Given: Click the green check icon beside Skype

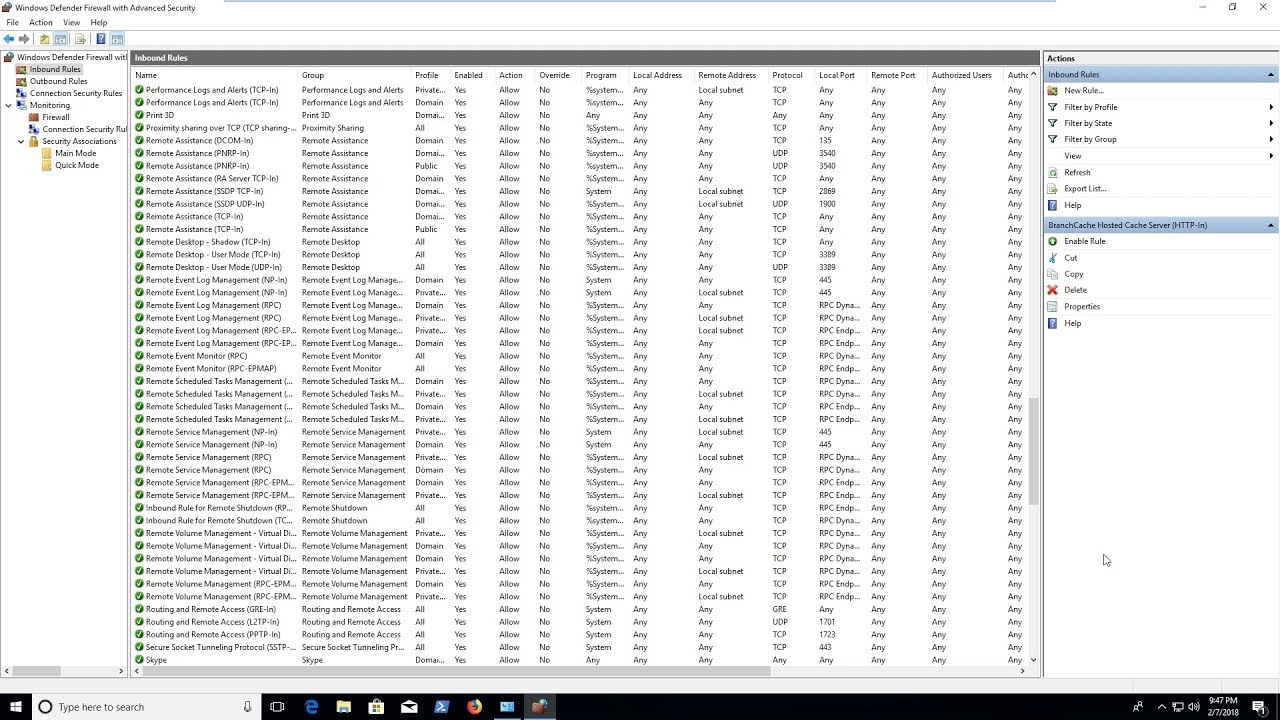Looking at the screenshot, I should coord(140,660).
